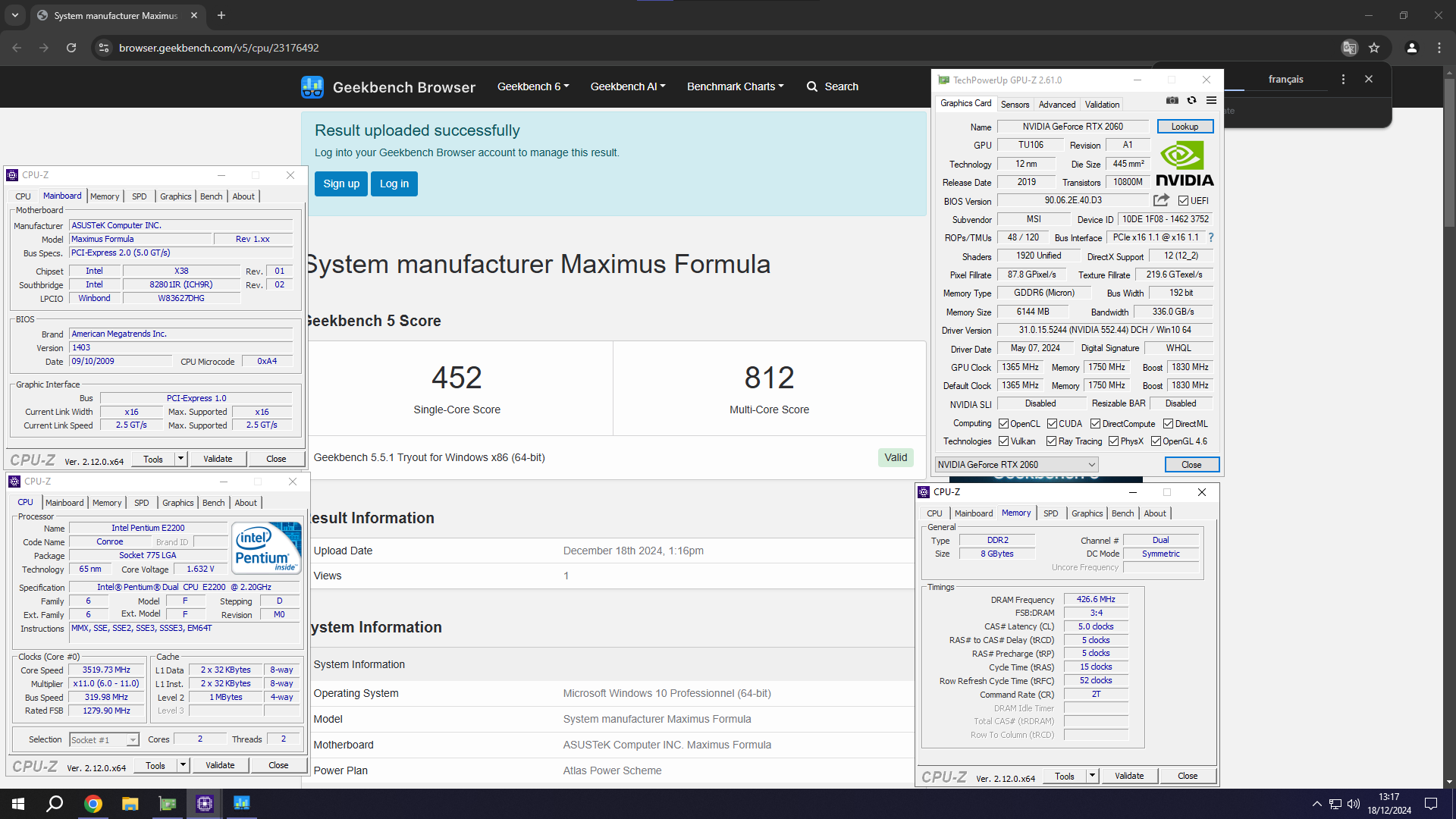Switch to Sensors tab in GPU-Z

(1015, 105)
